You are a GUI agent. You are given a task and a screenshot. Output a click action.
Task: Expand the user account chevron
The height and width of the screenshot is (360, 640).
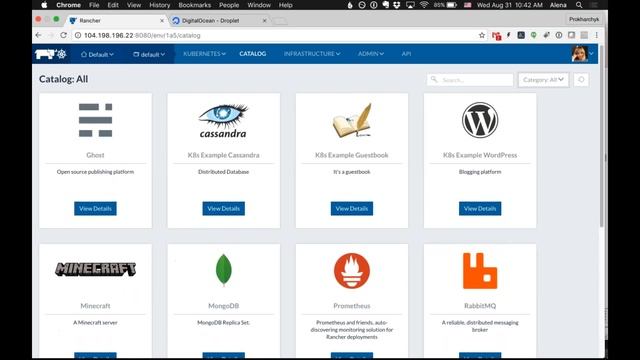591,54
